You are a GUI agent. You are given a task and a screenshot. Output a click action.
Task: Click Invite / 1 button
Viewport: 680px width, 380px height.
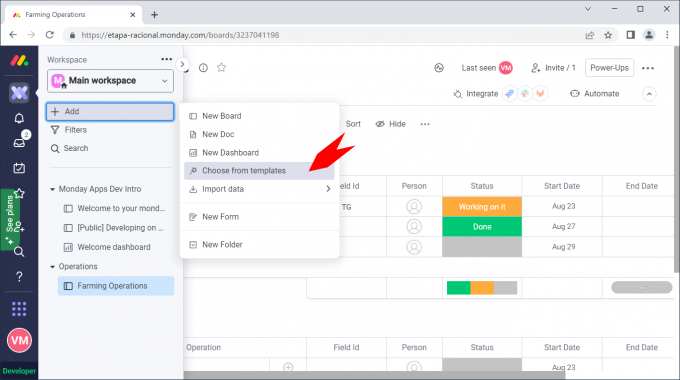coord(553,68)
